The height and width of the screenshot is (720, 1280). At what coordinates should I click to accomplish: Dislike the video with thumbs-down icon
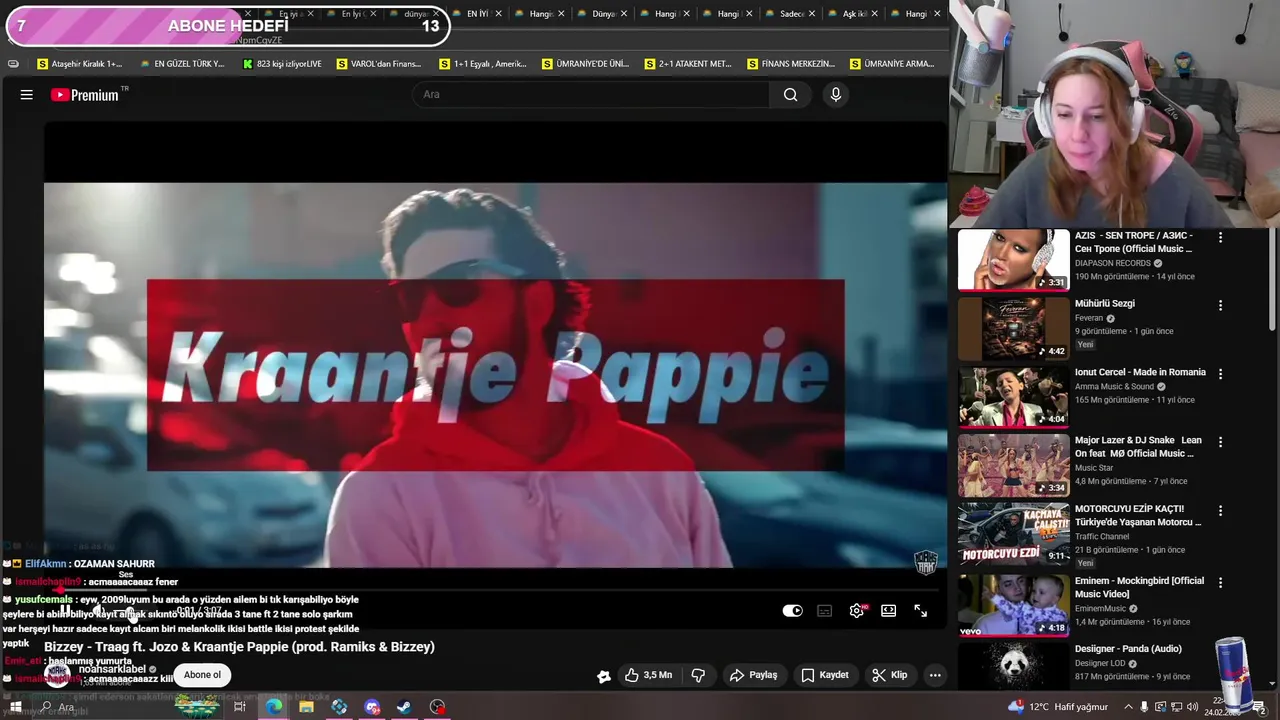698,675
